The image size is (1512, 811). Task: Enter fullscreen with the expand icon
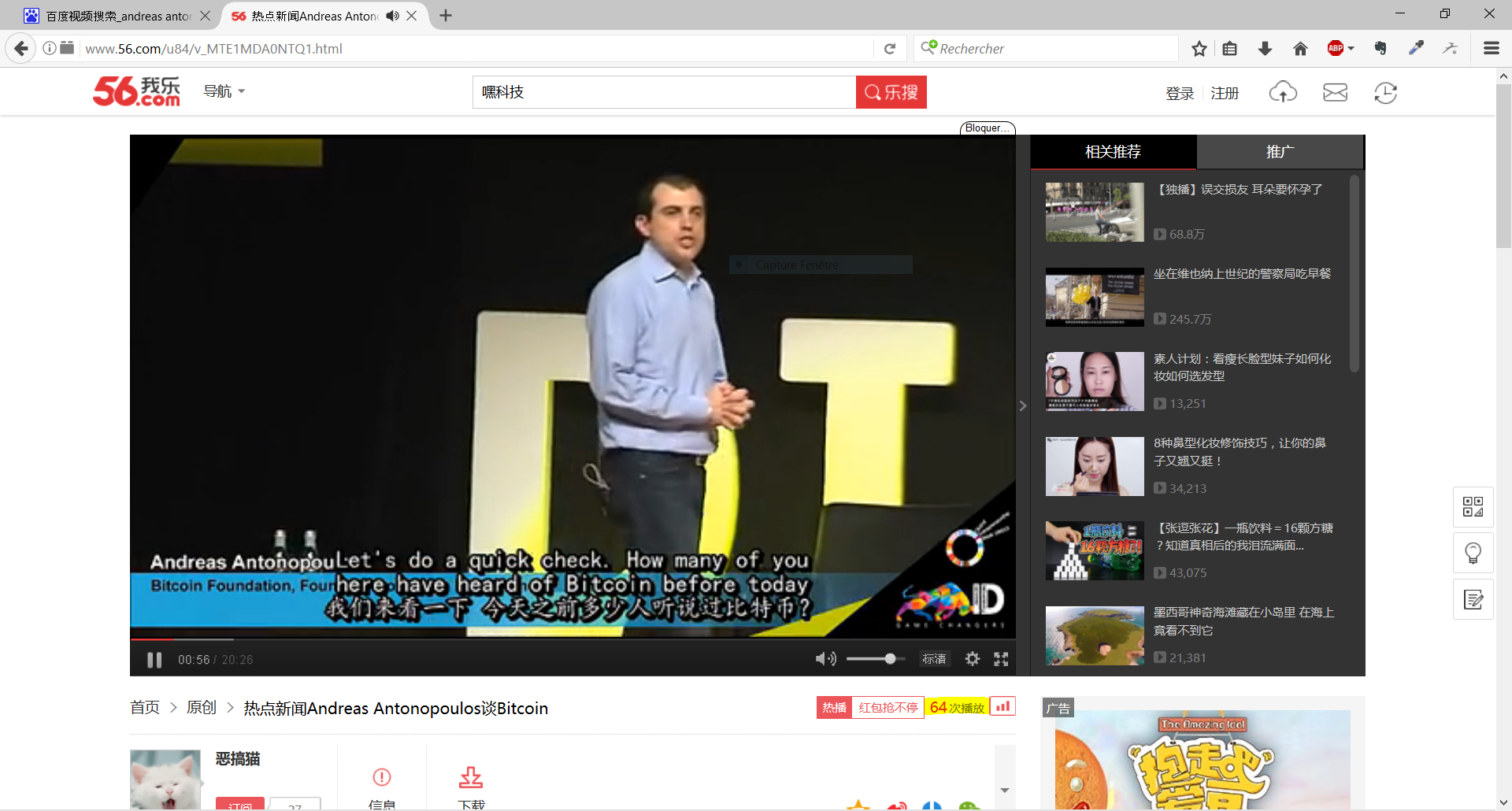[x=1001, y=659]
